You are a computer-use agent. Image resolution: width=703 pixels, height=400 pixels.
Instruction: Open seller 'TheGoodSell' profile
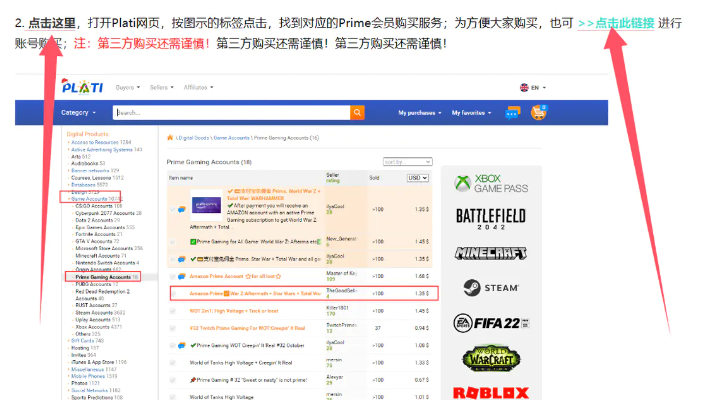[341, 291]
